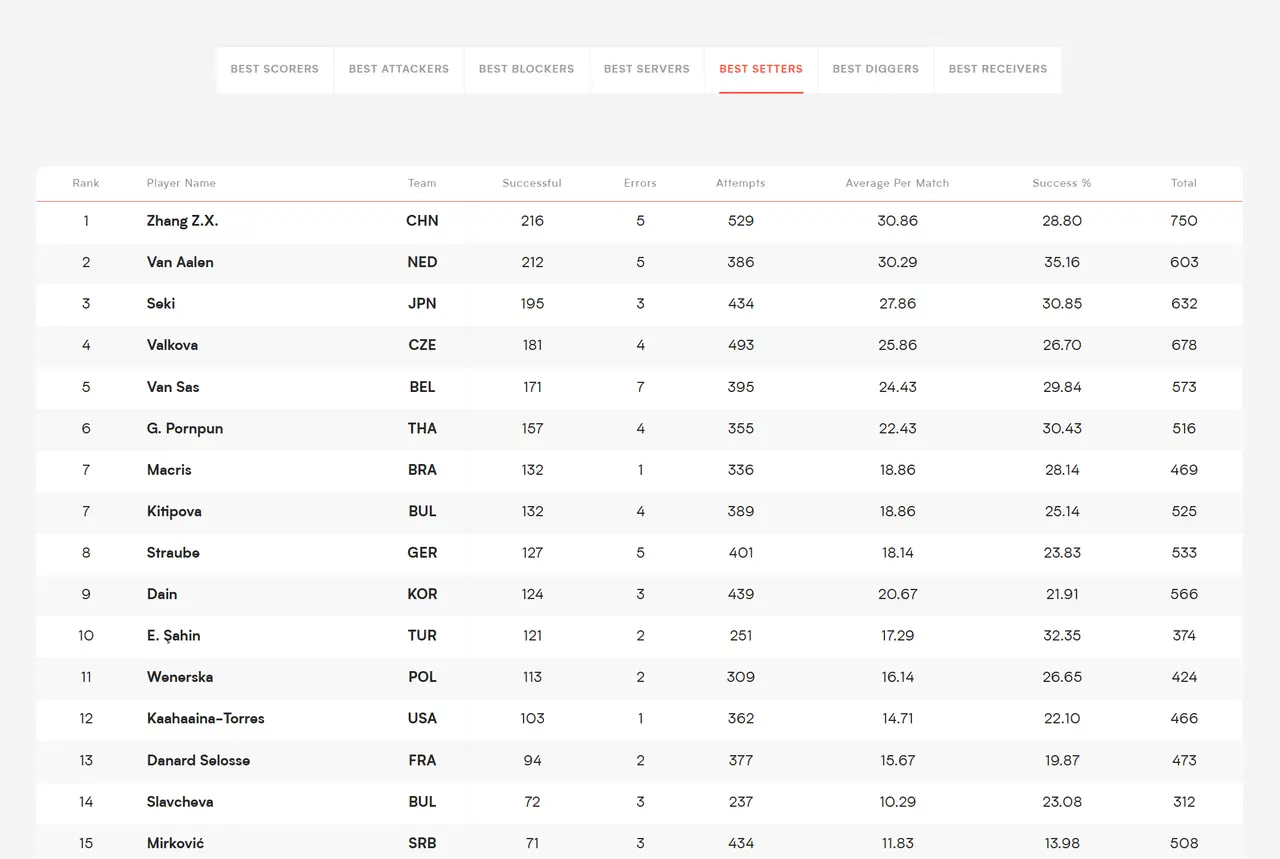Click Straube's attempts value 401
This screenshot has height=859, width=1280.
point(741,553)
